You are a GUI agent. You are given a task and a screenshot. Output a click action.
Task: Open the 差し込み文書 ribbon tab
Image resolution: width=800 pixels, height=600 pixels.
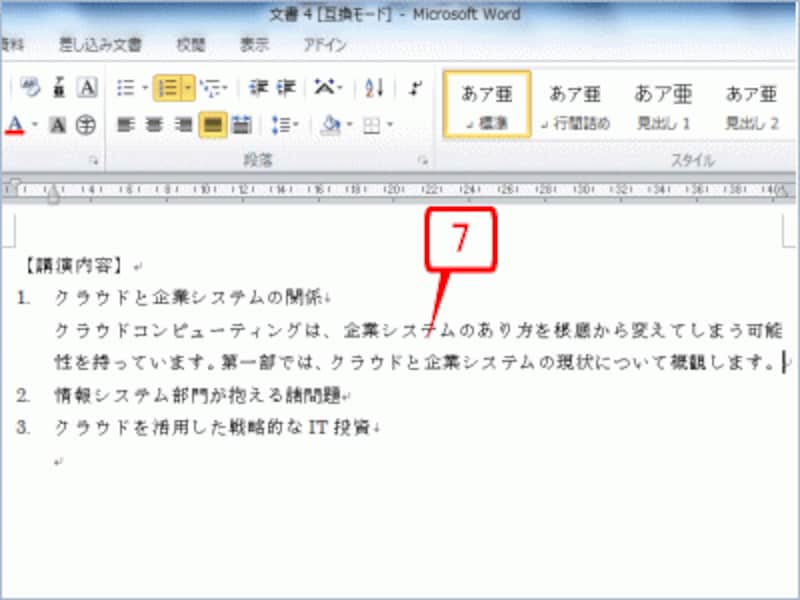[100, 45]
